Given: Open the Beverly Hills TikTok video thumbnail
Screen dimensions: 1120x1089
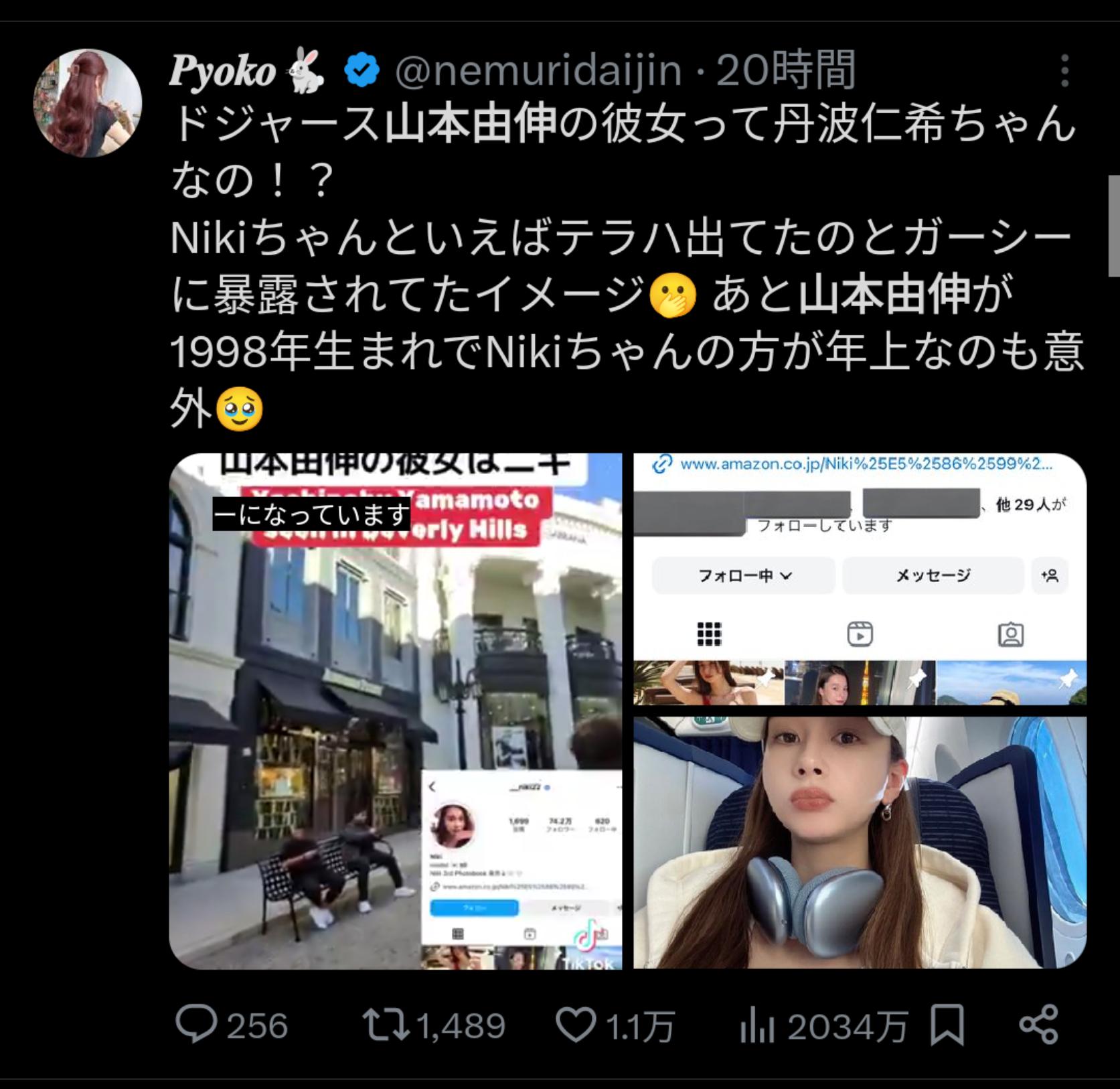Looking at the screenshot, I should tap(396, 711).
